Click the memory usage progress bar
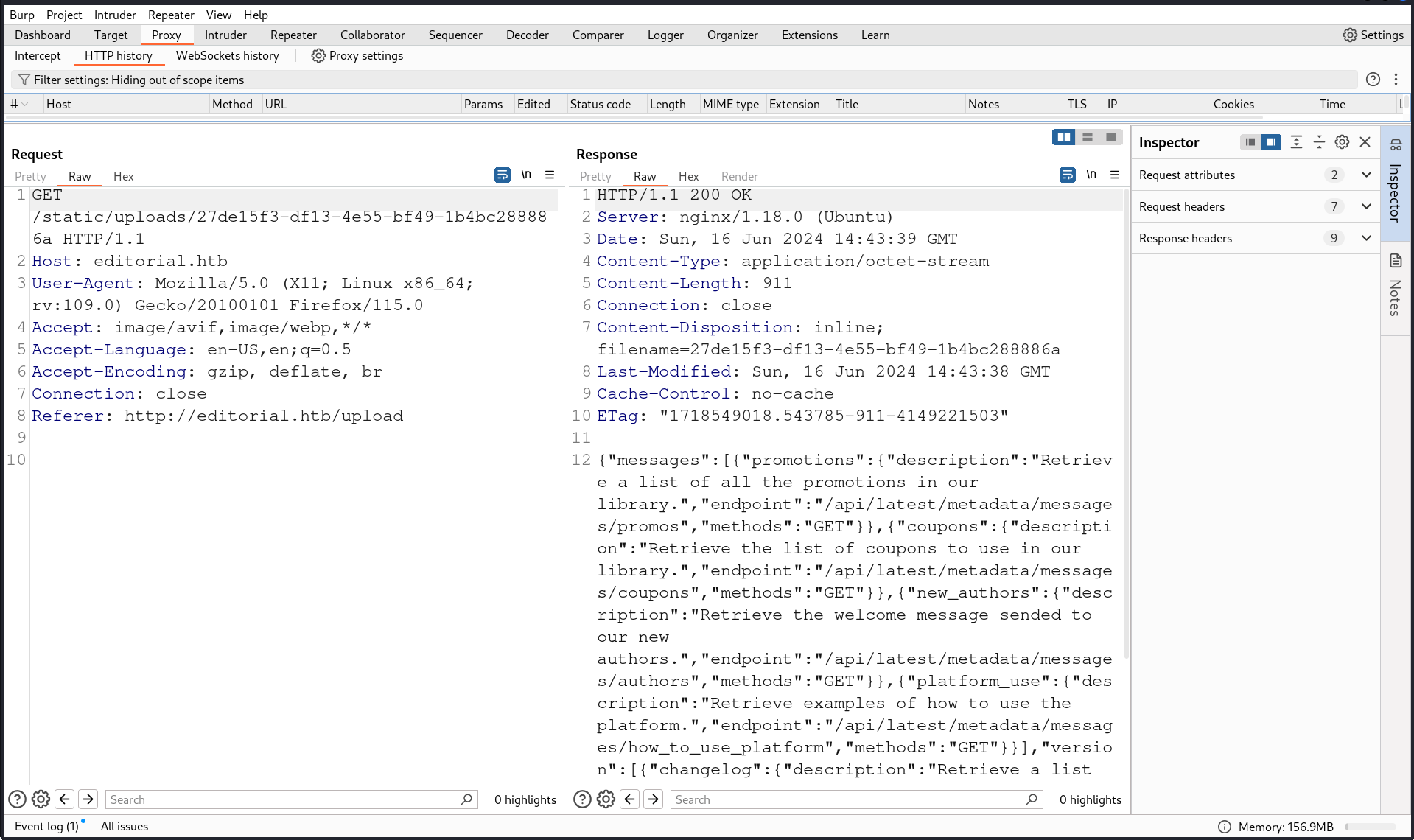The height and width of the screenshot is (840, 1414). [1371, 827]
